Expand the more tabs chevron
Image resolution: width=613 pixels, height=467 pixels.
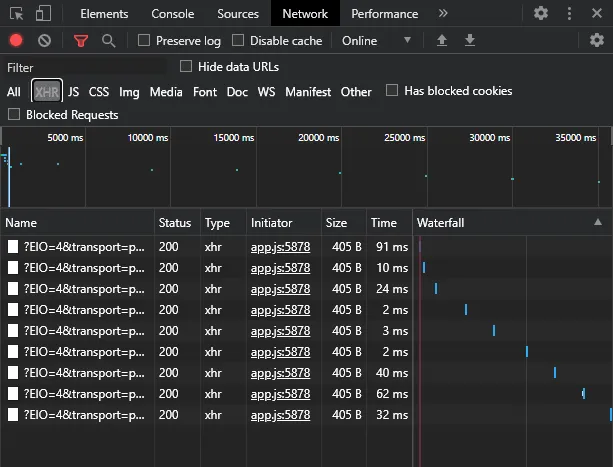[443, 14]
